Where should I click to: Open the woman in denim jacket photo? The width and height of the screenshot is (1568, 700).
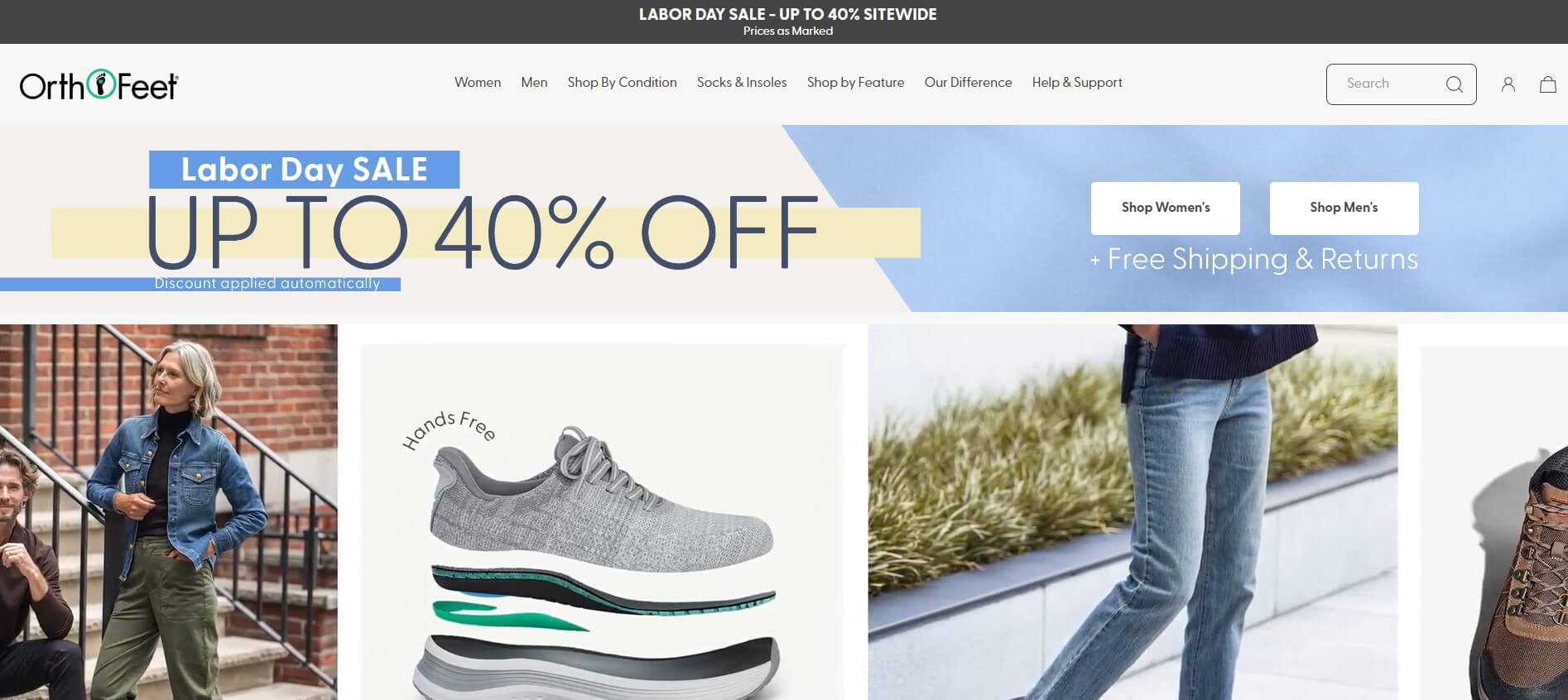pos(169,512)
